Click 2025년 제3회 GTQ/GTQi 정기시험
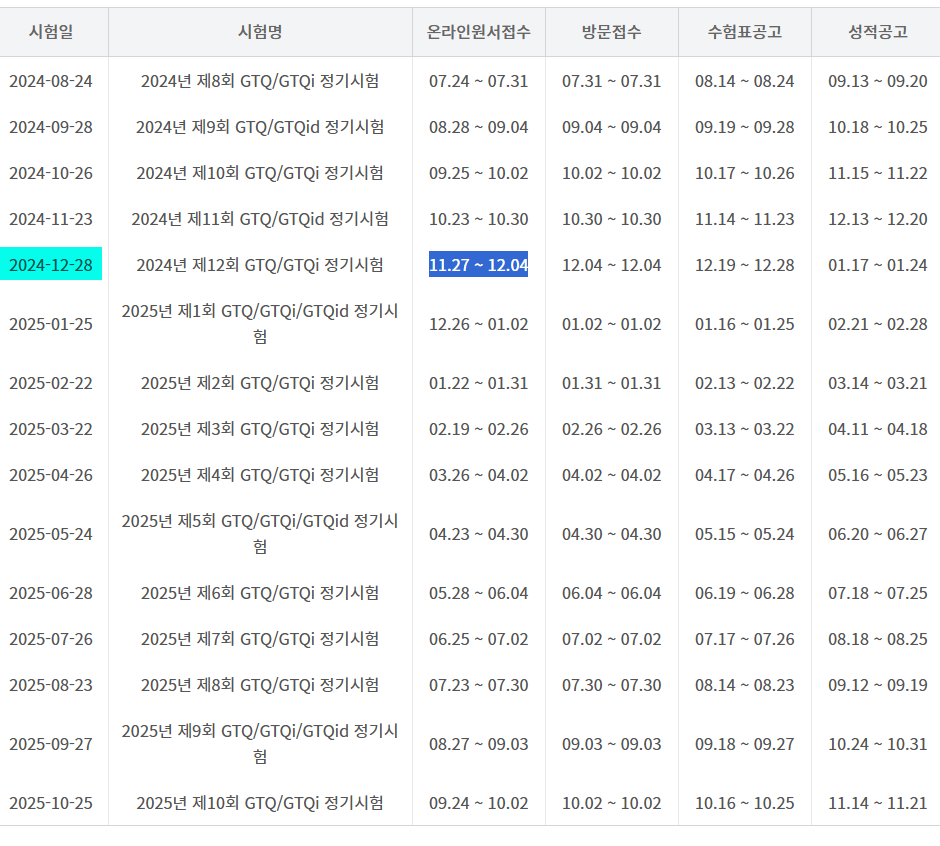The height and width of the screenshot is (846, 940). pos(260,429)
